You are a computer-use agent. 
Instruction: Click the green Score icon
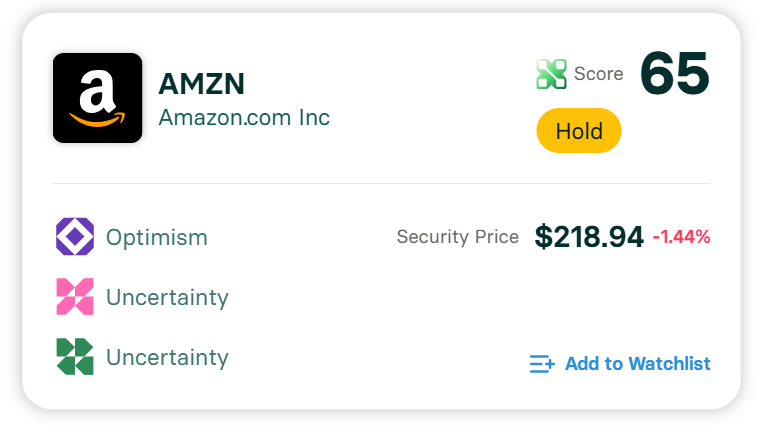point(551,74)
